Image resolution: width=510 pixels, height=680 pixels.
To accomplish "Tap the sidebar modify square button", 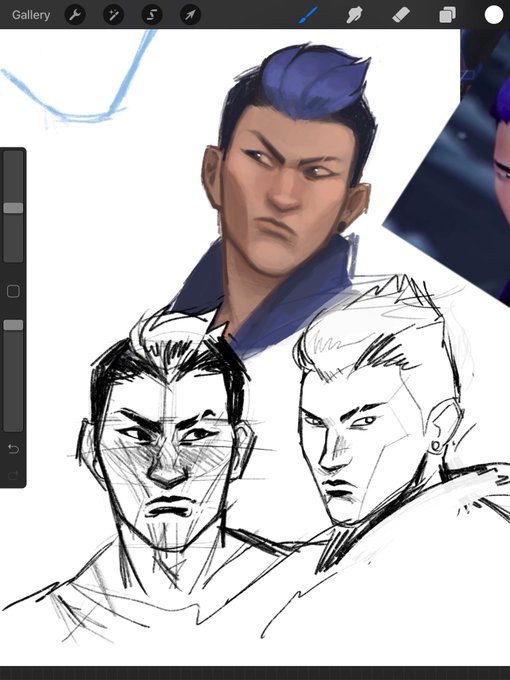I will coord(13,291).
